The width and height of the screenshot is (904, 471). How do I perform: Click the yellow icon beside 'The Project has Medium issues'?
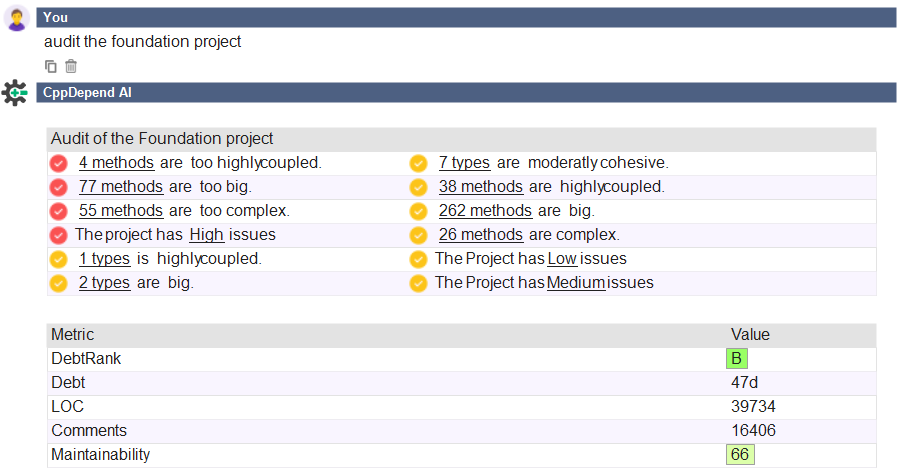coord(419,284)
